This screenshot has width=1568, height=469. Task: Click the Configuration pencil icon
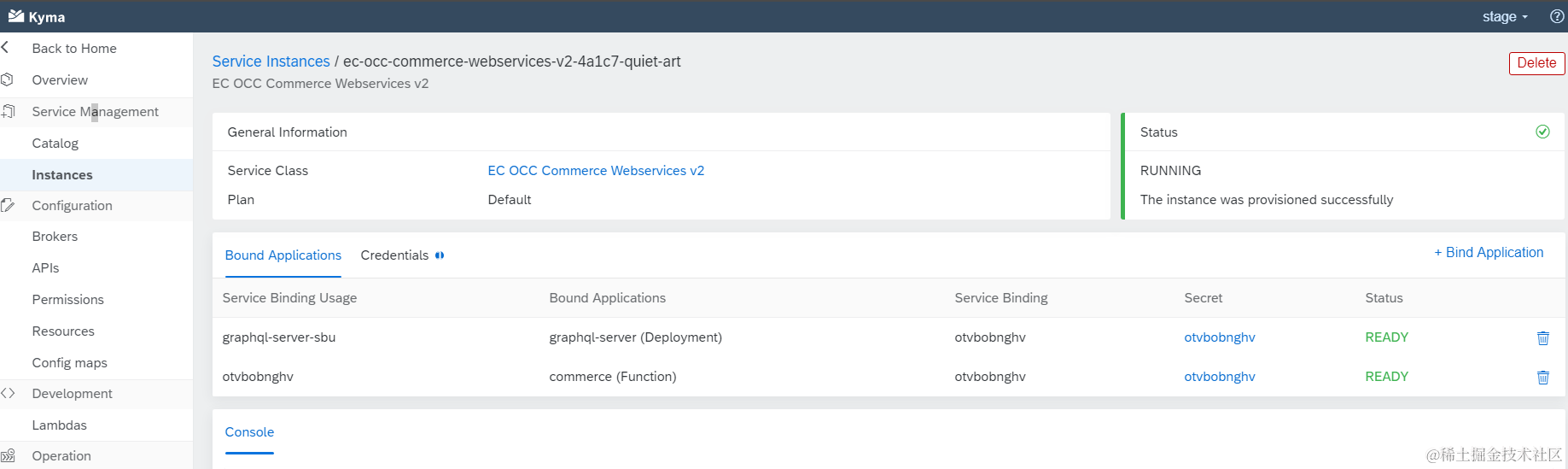click(8, 206)
